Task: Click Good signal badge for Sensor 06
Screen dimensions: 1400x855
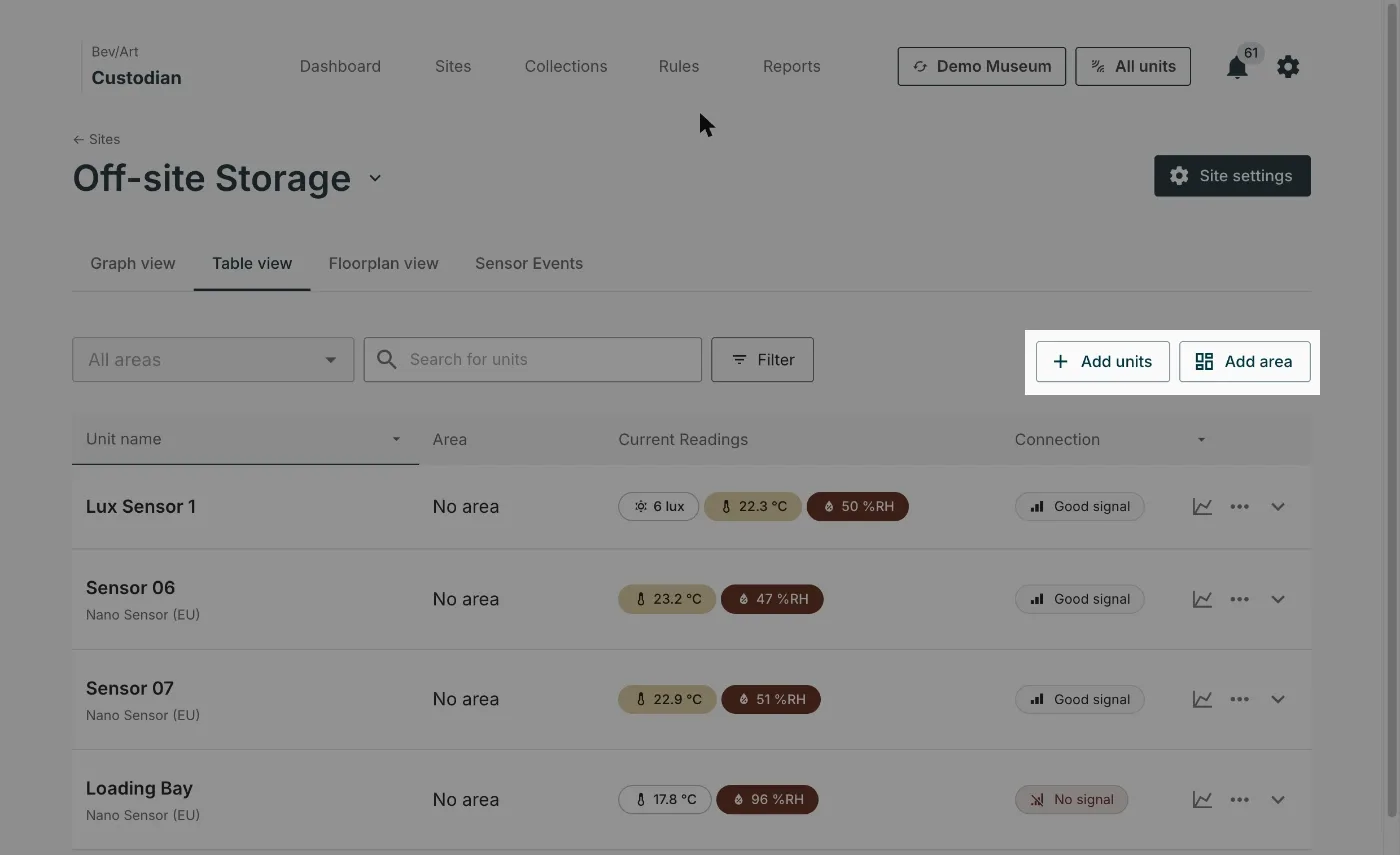Action: [x=1079, y=599]
